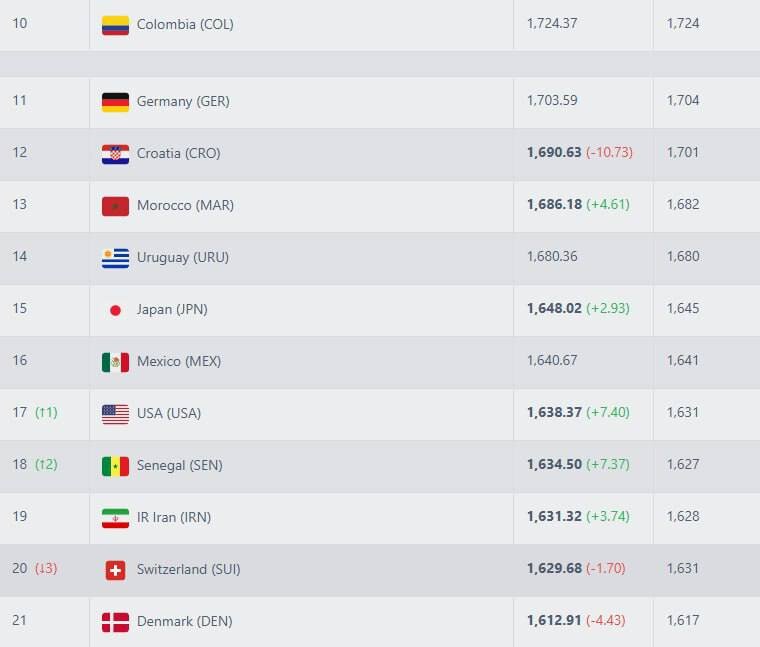Screen dimensions: 760x647
Task: Click the Japan flag icon
Action: pos(115,310)
